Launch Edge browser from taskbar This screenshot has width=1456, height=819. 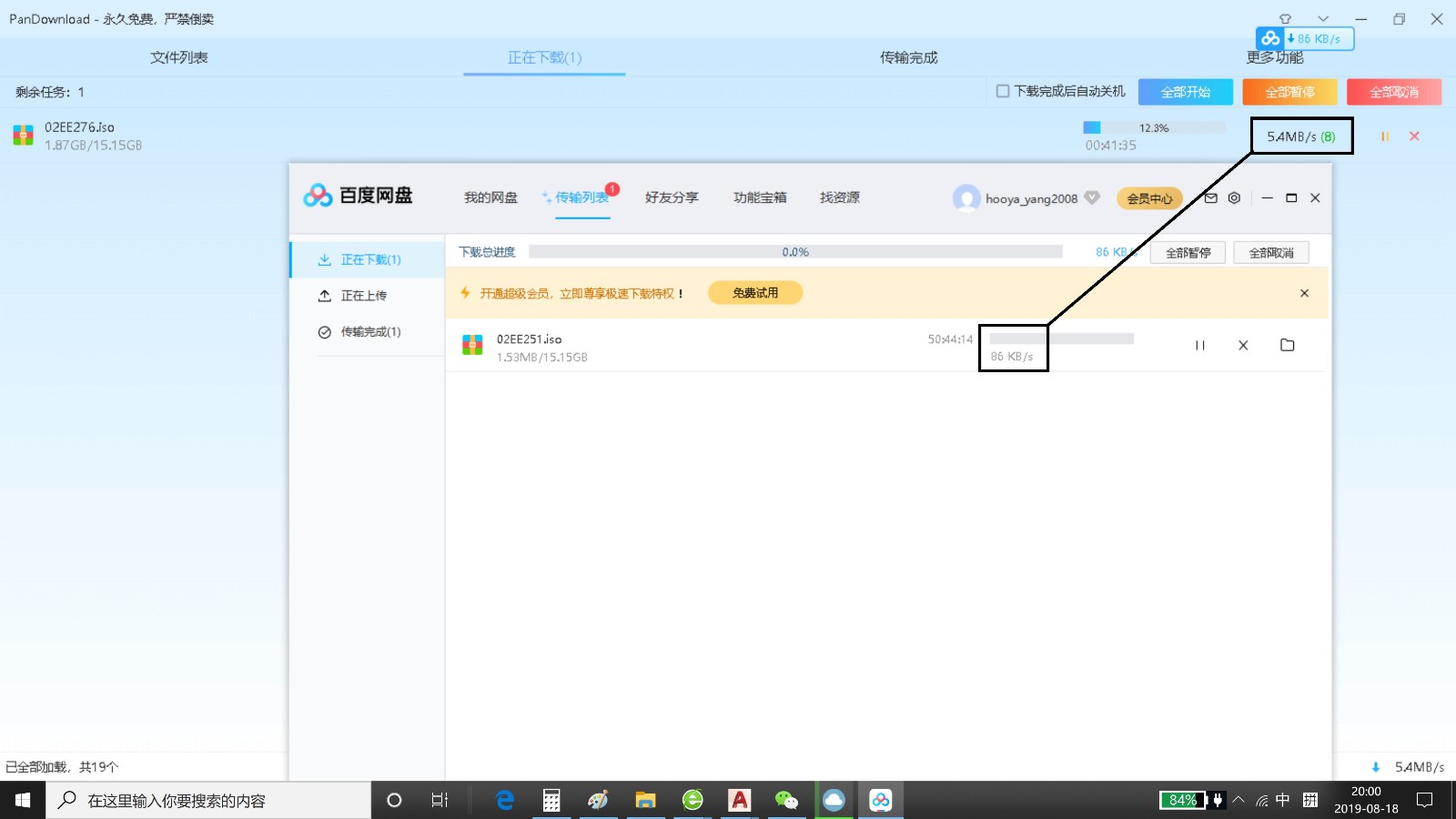click(x=505, y=800)
